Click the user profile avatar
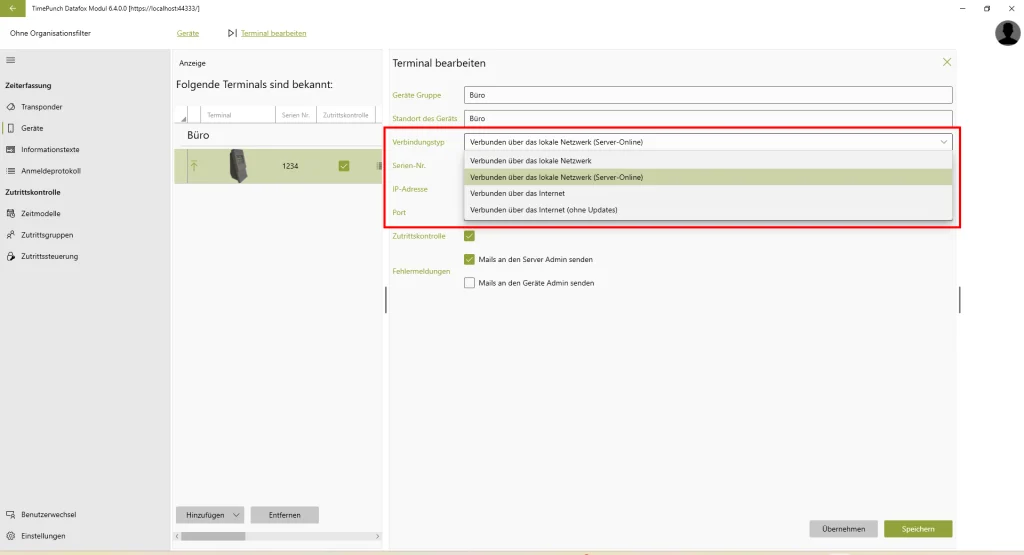Image resolution: width=1024 pixels, height=555 pixels. pyautogui.click(x=1007, y=33)
